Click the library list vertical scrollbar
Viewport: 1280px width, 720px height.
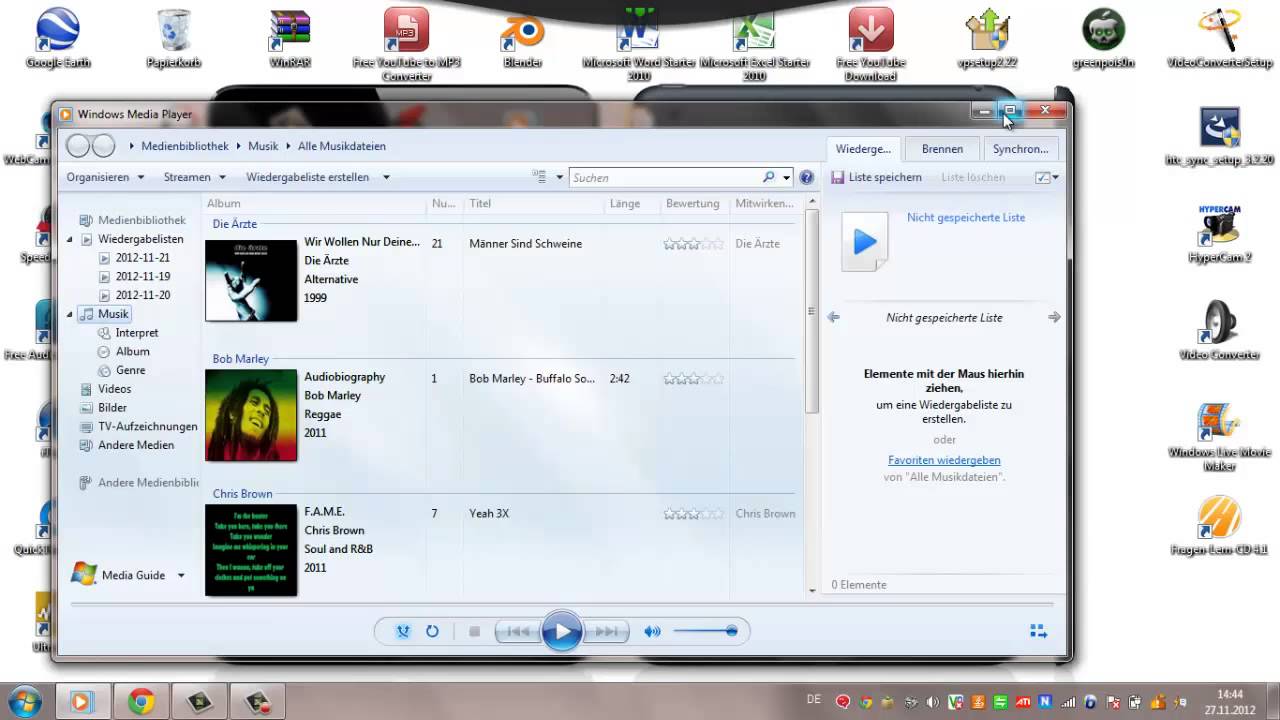click(812, 310)
